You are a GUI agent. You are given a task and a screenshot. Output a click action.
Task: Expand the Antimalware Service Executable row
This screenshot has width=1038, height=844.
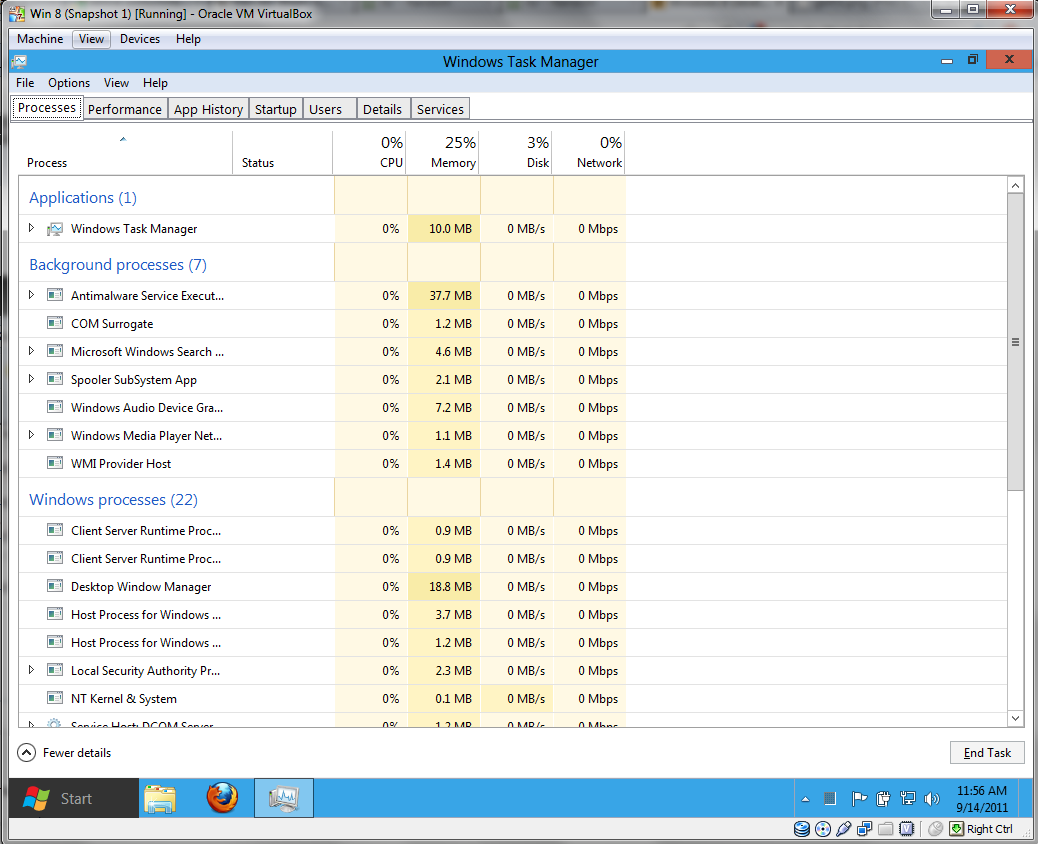pos(31,295)
